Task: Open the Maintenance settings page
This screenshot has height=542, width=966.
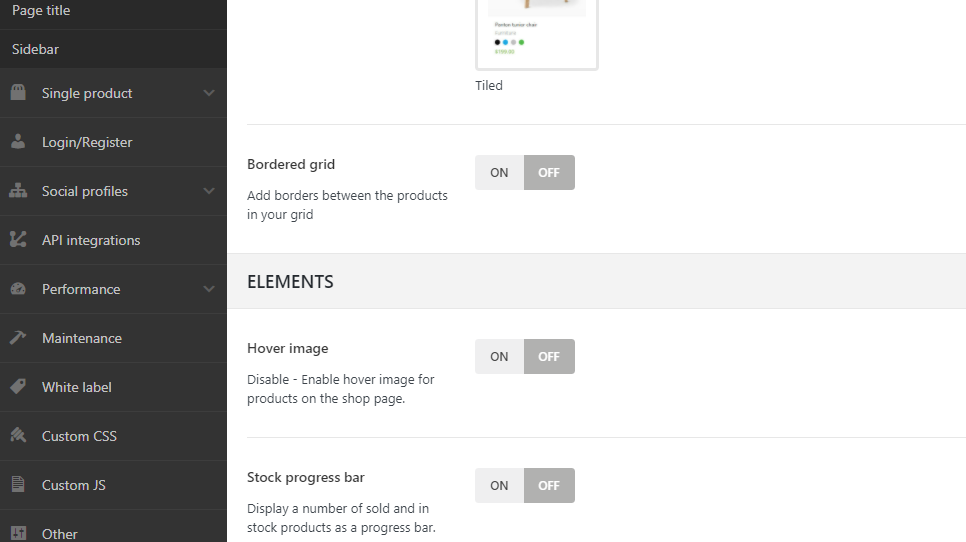Action: 82,338
